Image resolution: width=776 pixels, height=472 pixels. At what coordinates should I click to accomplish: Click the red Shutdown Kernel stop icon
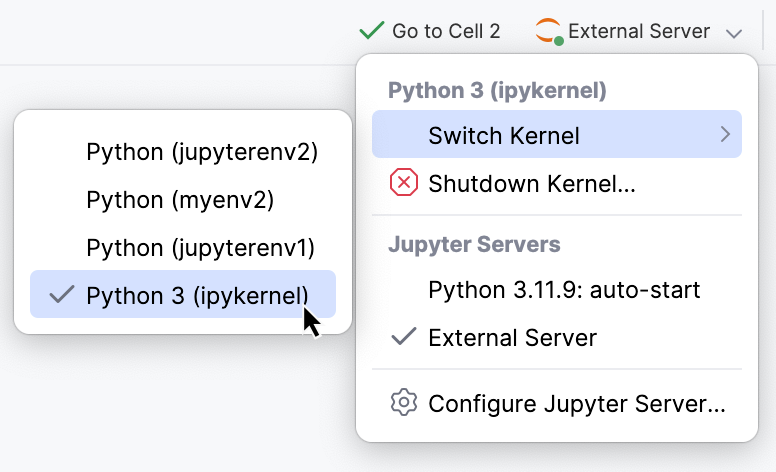[403, 183]
